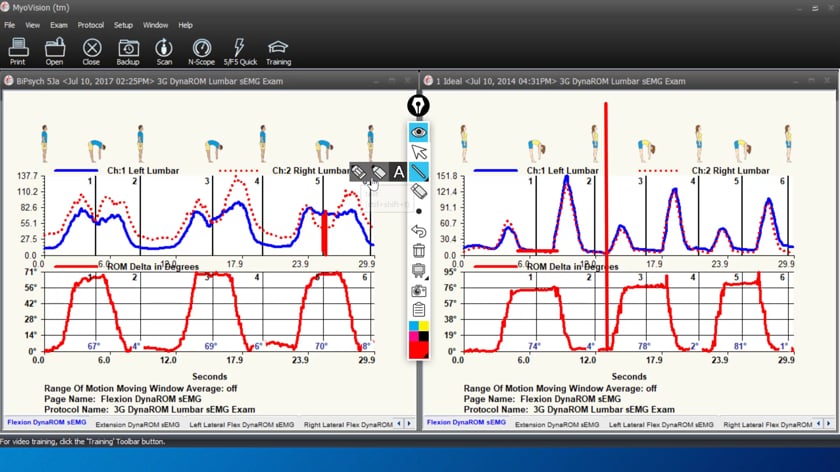
Task: Open the N-Scope tool
Action: pyautogui.click(x=201, y=51)
